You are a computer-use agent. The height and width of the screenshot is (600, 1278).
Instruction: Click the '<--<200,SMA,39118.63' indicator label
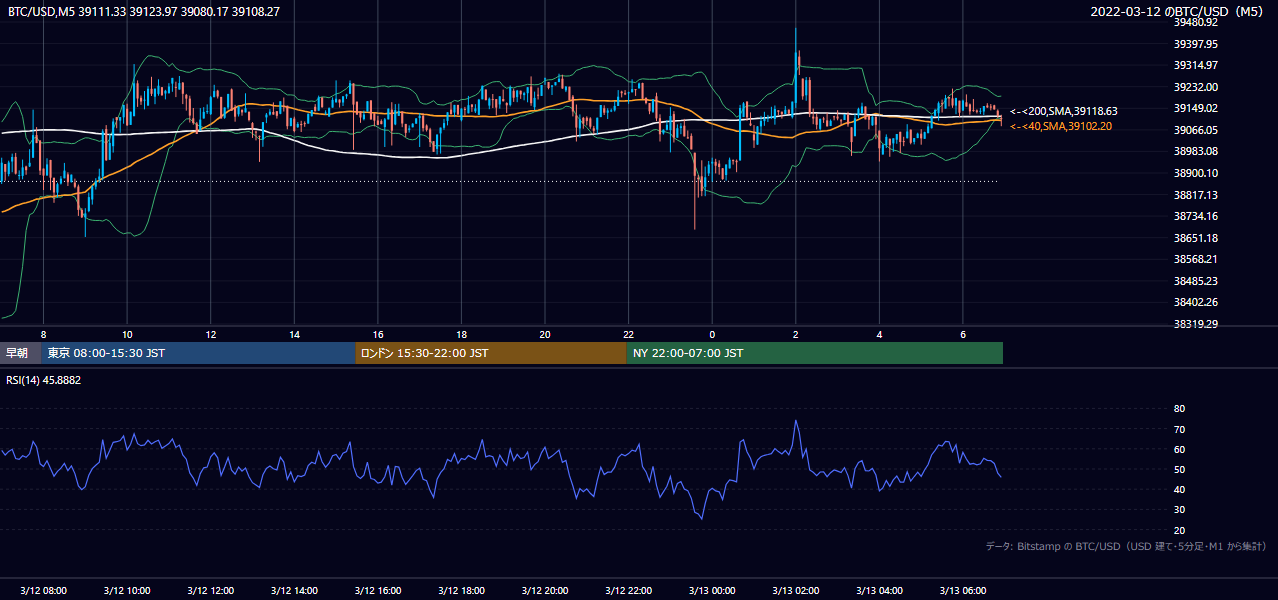1064,111
